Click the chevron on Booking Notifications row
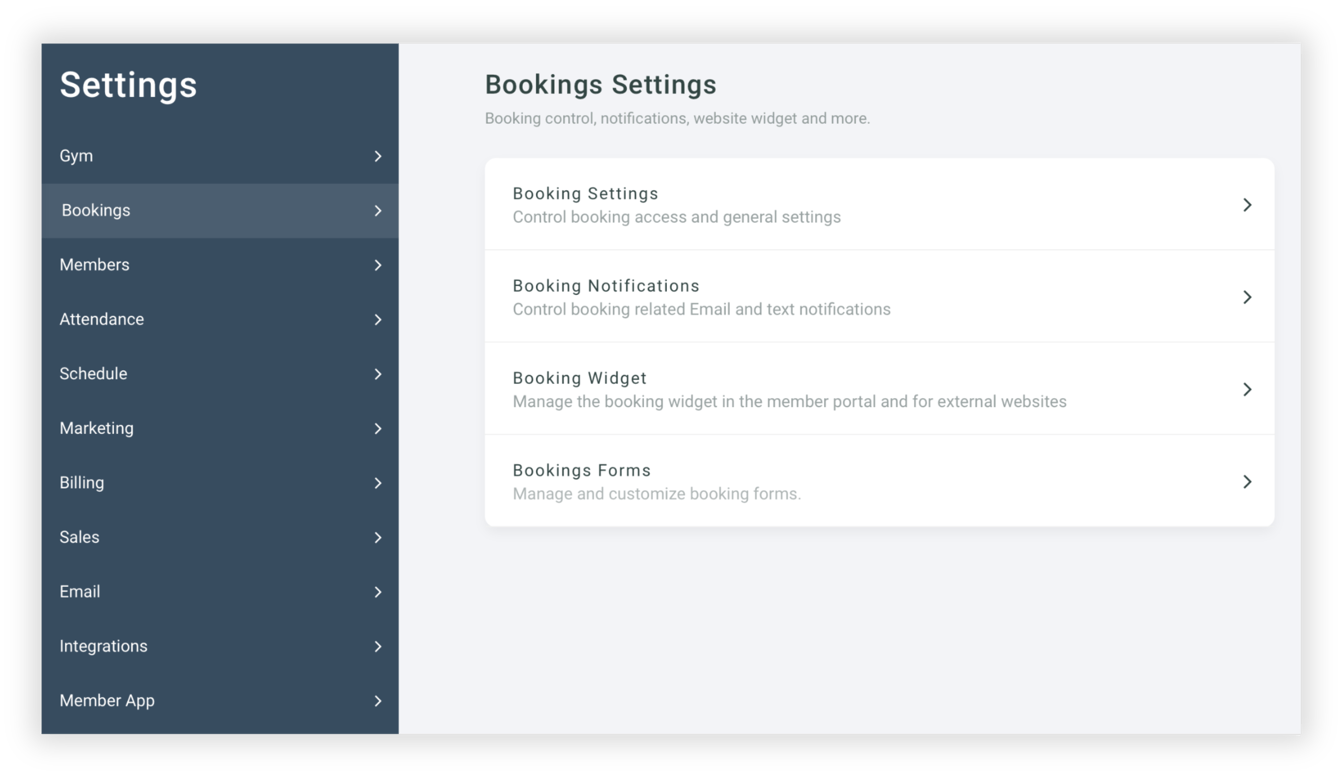 coord(1247,297)
